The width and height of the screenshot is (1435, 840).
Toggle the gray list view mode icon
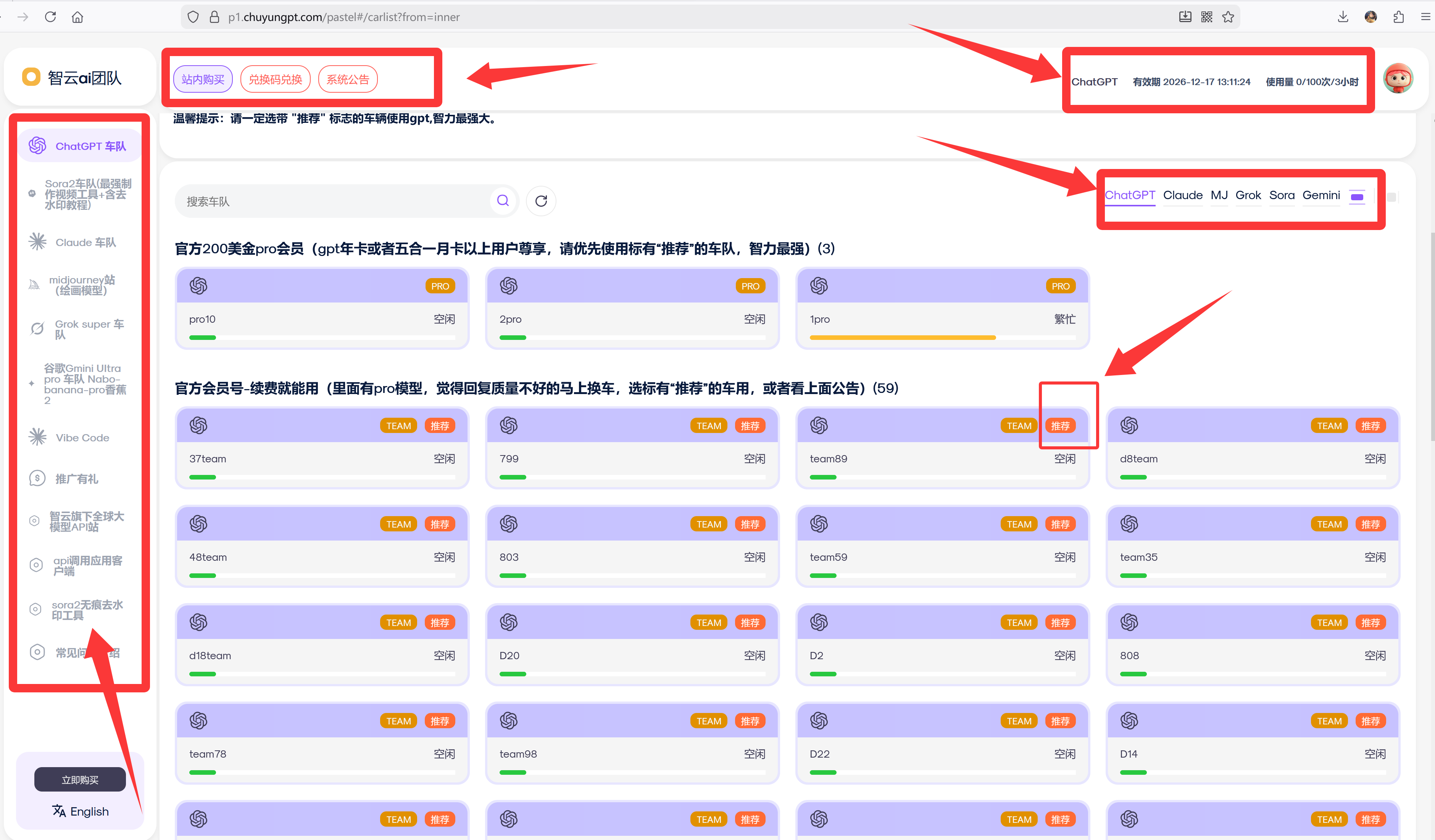pos(1391,197)
